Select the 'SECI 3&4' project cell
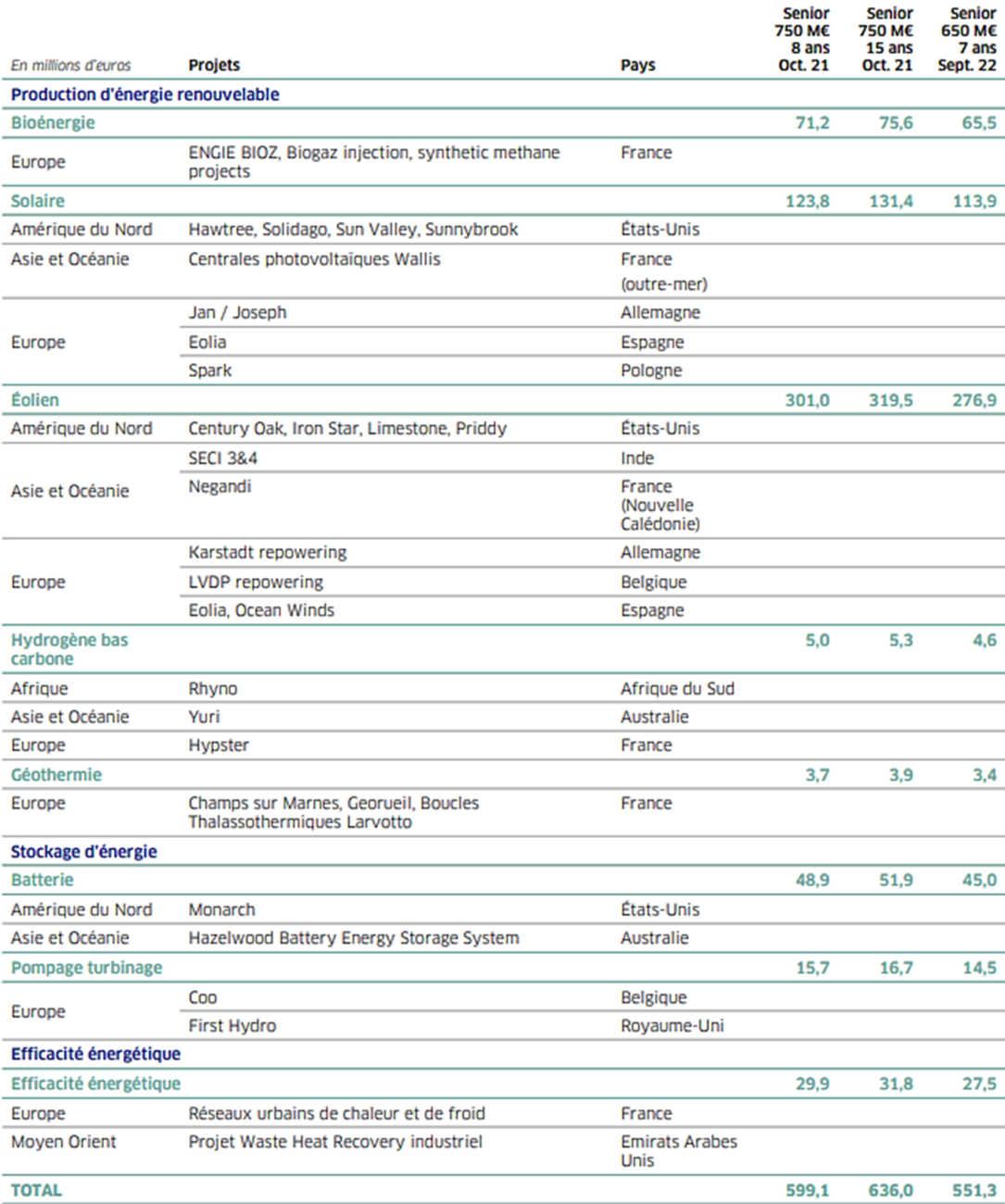The image size is (1005, 1204). (222, 458)
